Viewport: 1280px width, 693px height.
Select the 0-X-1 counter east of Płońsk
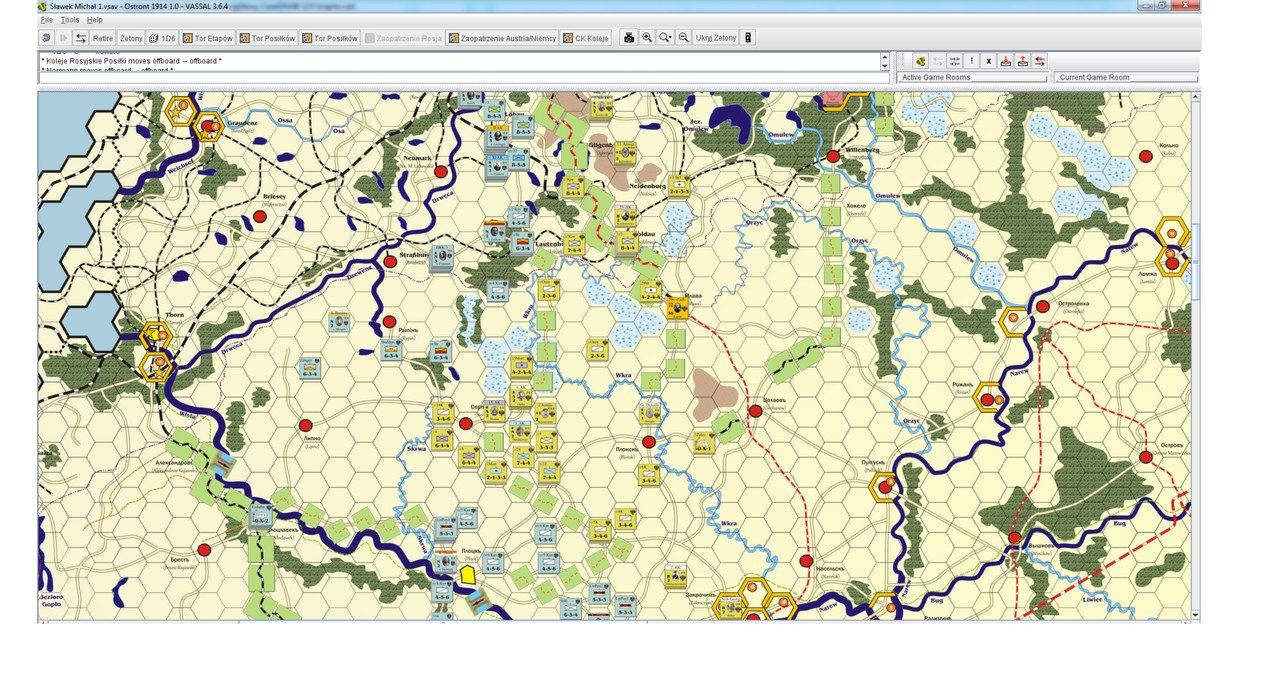tap(704, 442)
